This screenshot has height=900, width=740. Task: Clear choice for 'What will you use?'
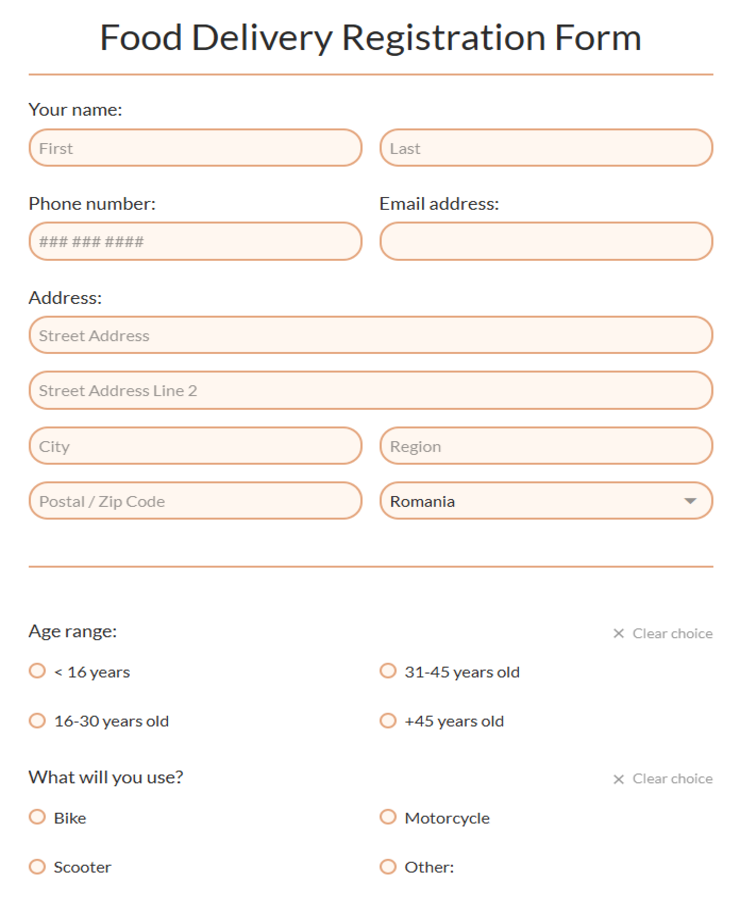[x=663, y=778]
